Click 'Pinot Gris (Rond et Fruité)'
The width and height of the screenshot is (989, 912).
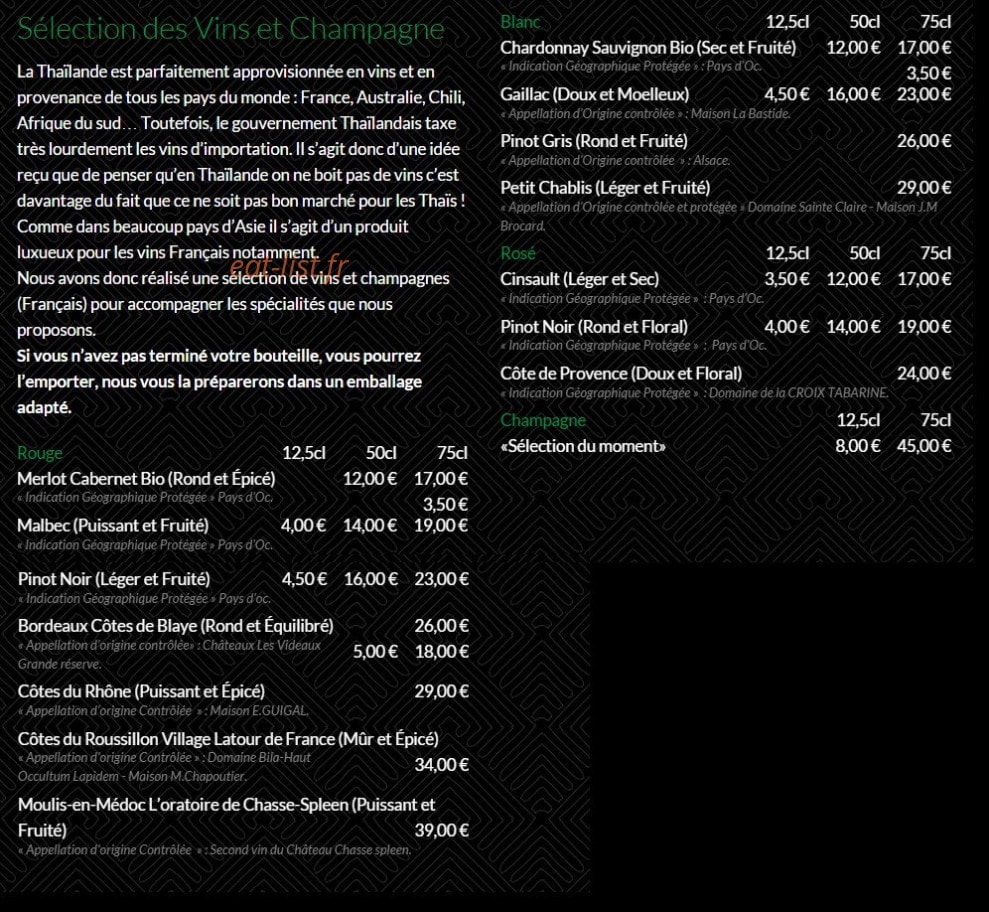pos(594,141)
